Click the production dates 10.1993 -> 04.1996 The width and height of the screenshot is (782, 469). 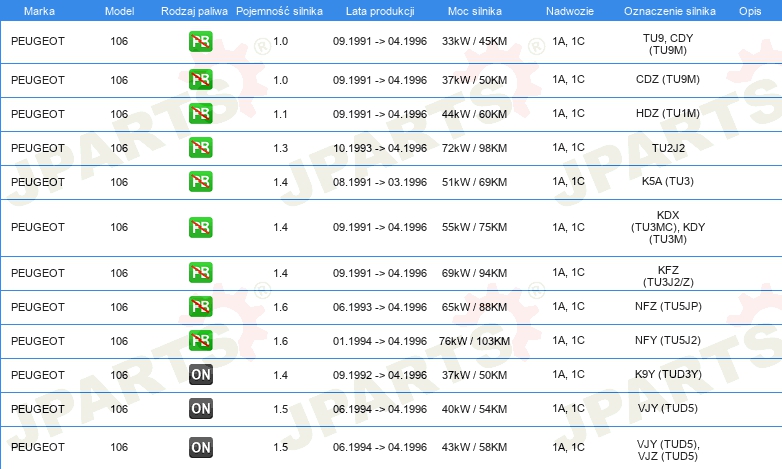click(380, 148)
